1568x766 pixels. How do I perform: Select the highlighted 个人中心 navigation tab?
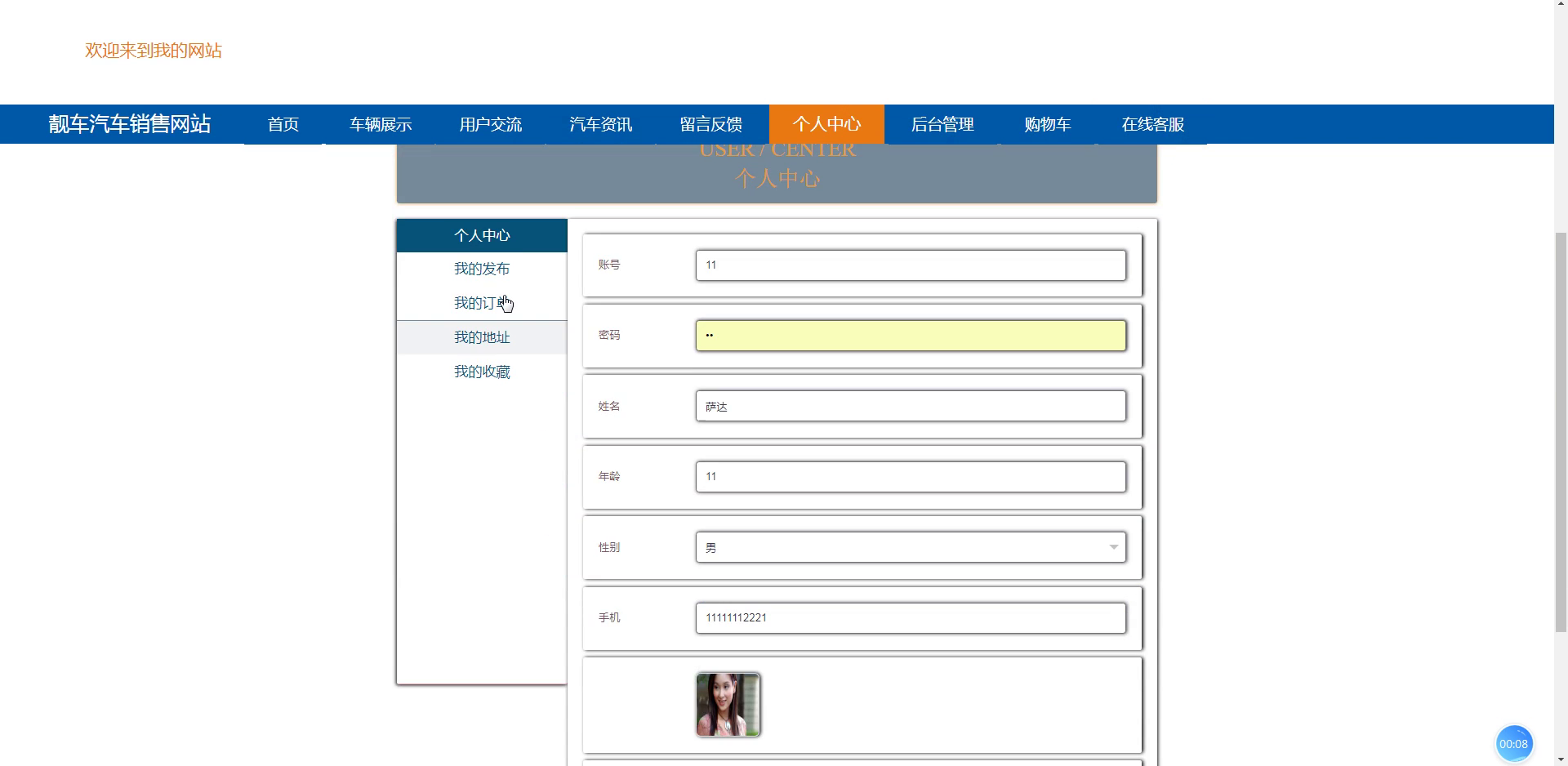[x=826, y=124]
